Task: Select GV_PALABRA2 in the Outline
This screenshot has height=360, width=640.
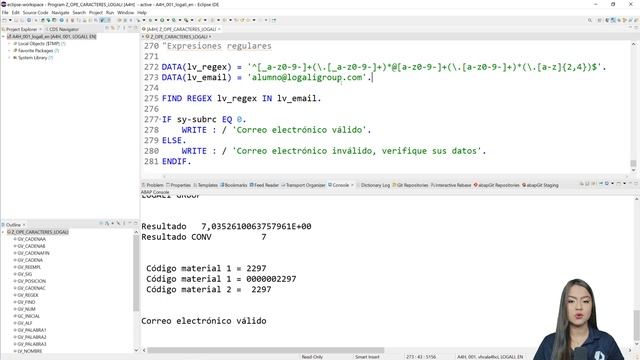Action: point(31,338)
